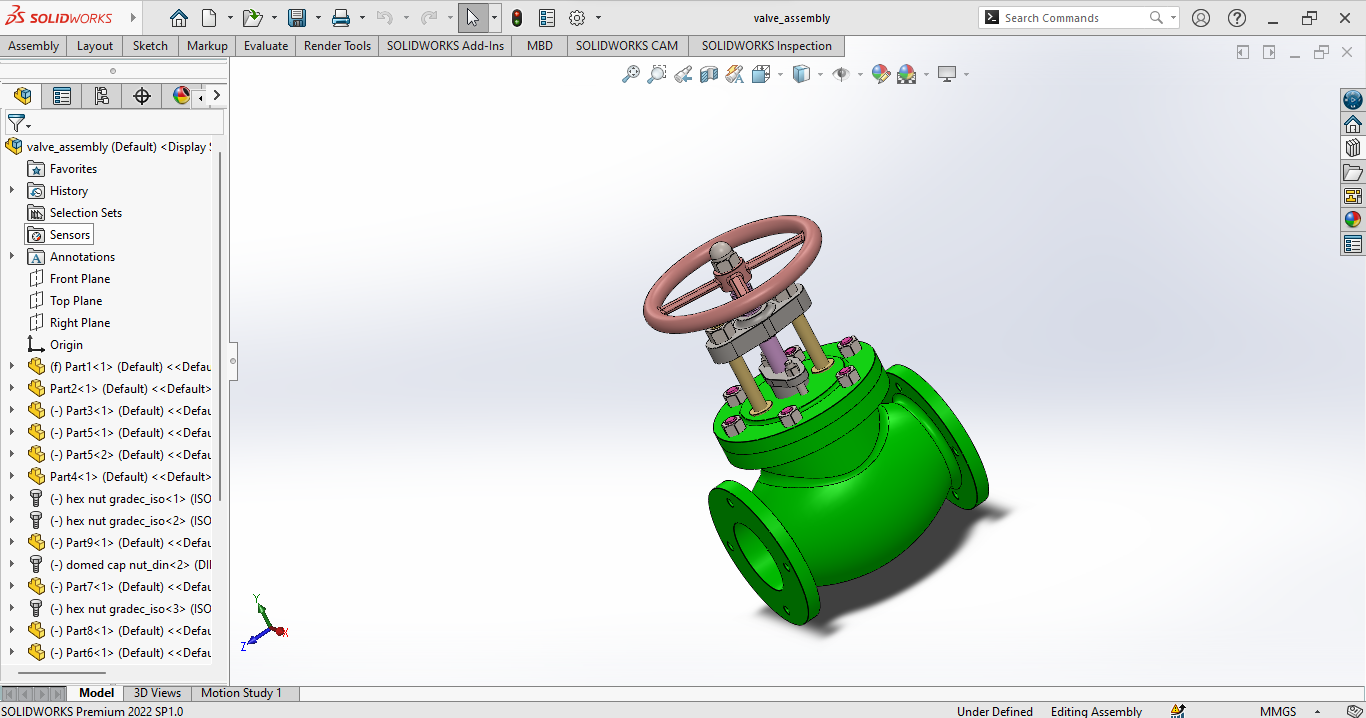Viewport: 1366px width, 718px height.
Task: Choose Display Style cube icon
Action: pyautogui.click(x=801, y=74)
